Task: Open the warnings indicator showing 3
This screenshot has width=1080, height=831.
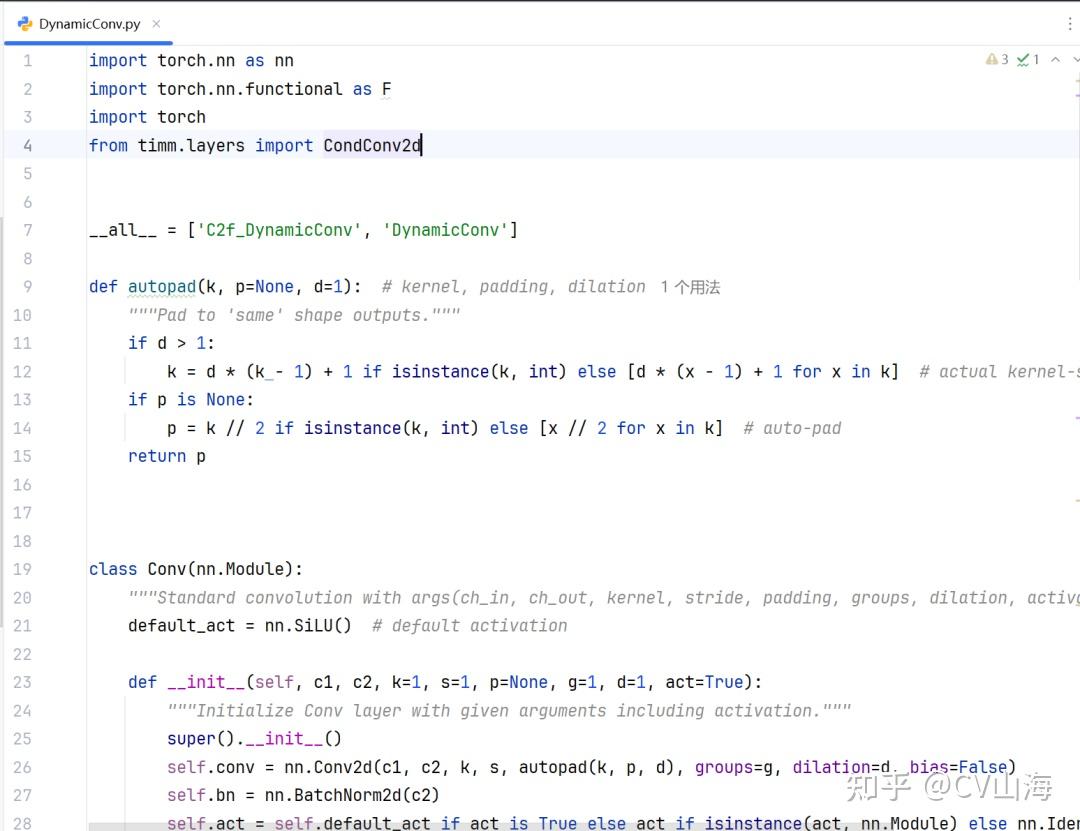Action: coord(997,60)
